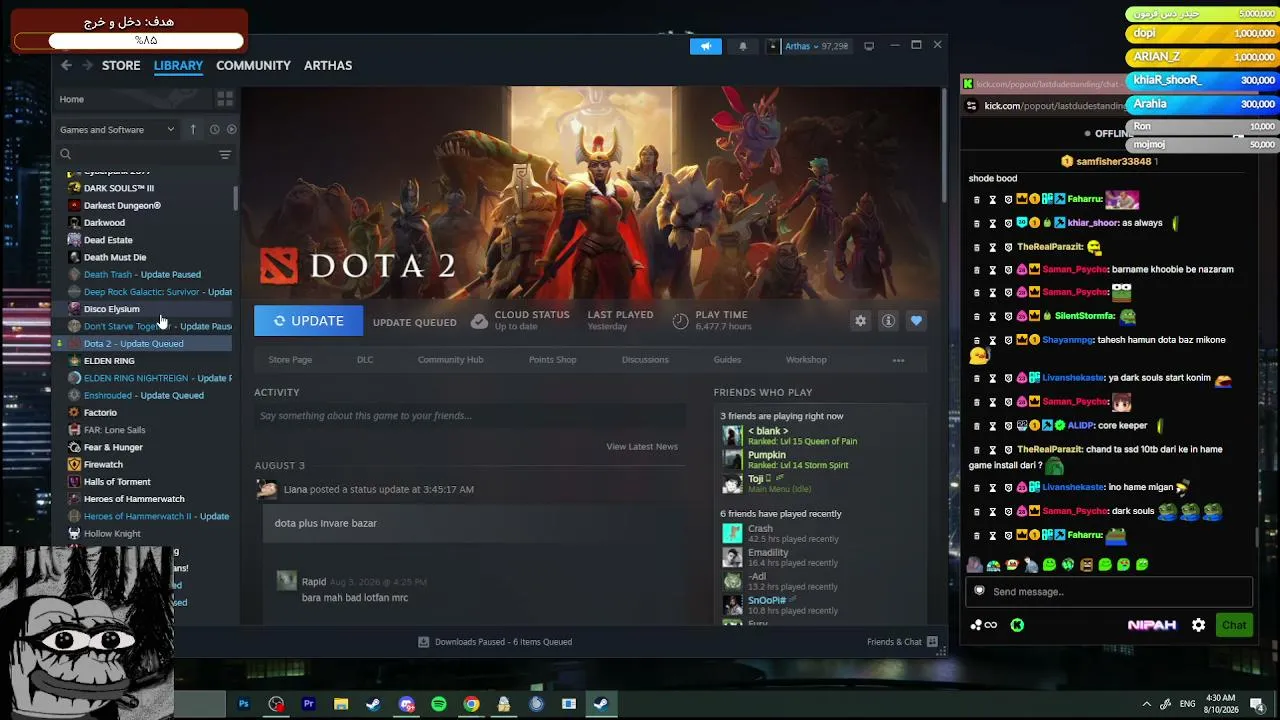Open Downloads Paused status bar entry
Screen dimensions: 1280x720
[x=495, y=642]
